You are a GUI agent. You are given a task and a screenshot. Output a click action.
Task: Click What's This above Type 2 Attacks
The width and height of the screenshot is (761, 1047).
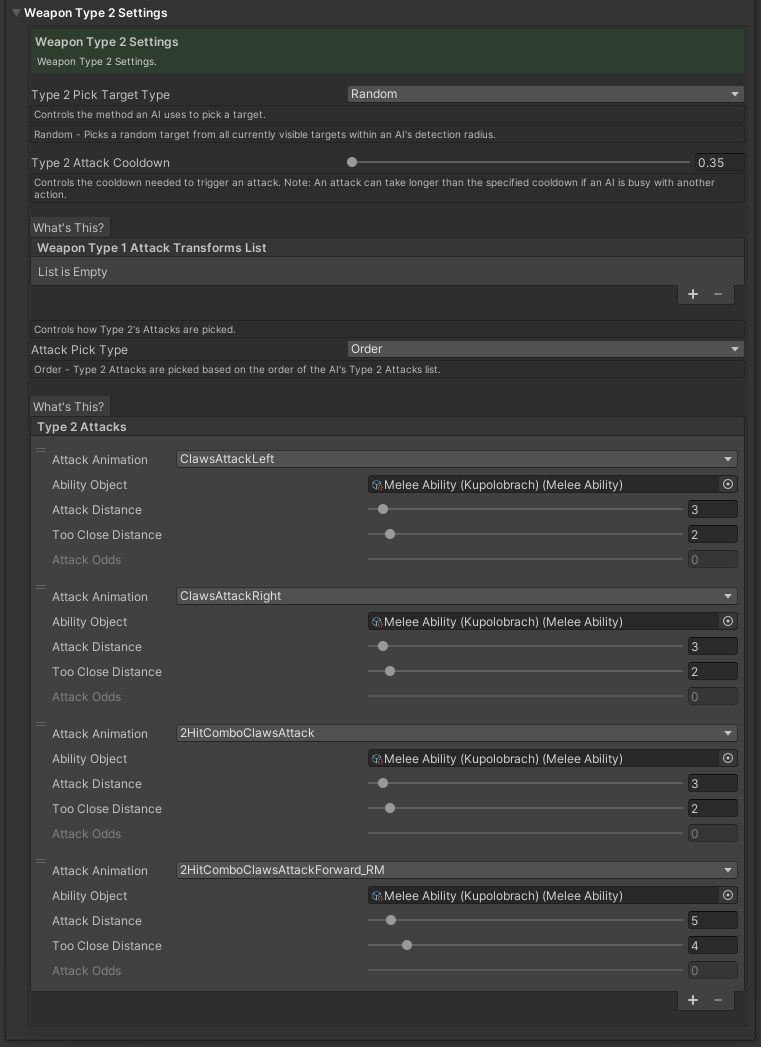[68, 406]
